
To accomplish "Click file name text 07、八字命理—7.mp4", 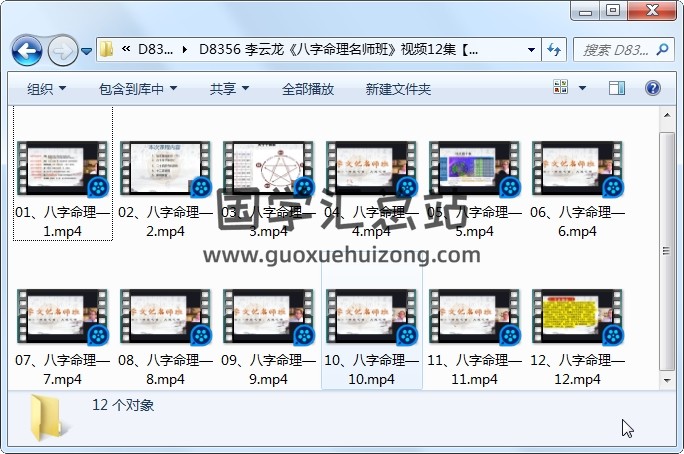I will (x=62, y=369).
